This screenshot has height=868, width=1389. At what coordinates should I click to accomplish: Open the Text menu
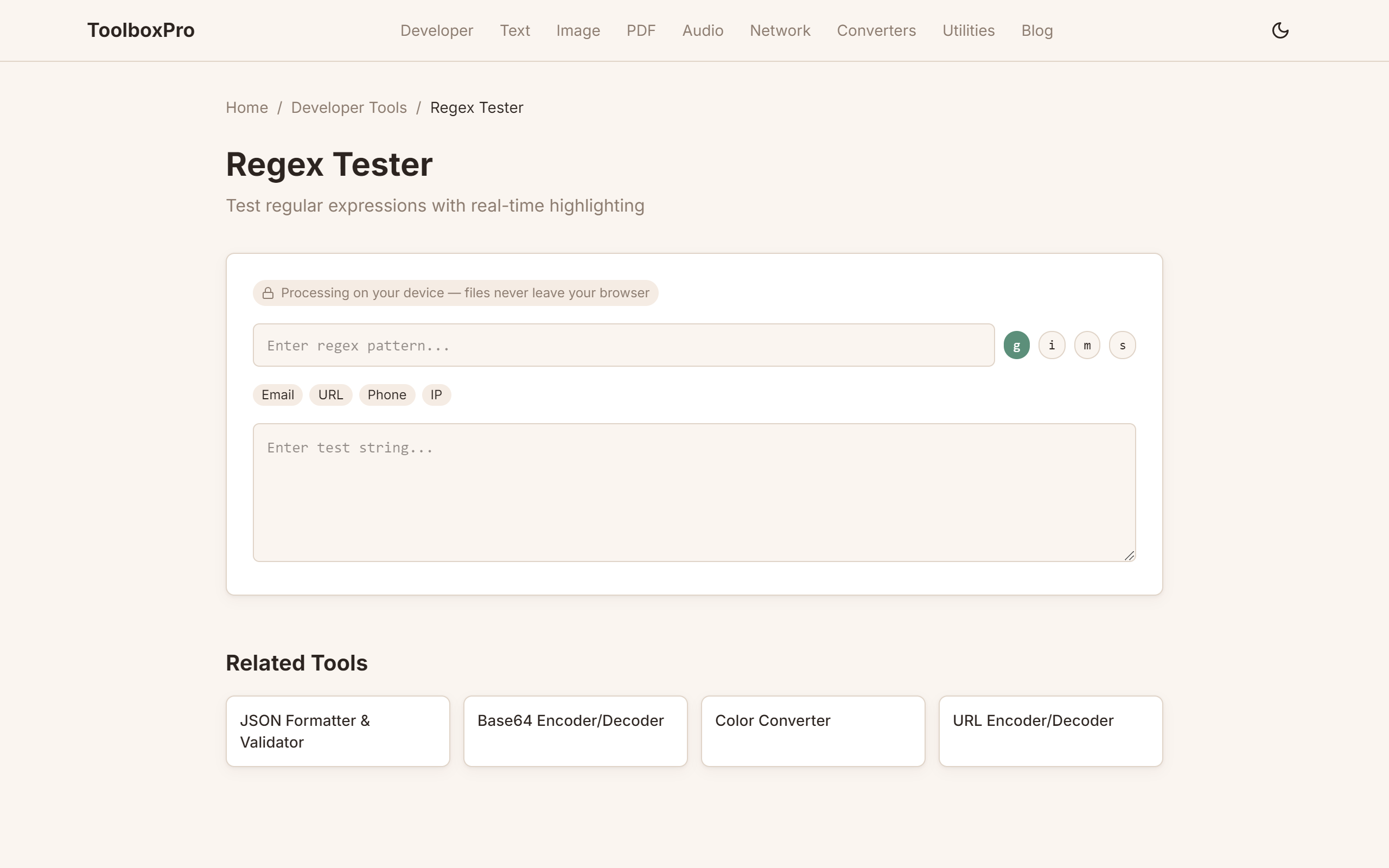click(515, 30)
